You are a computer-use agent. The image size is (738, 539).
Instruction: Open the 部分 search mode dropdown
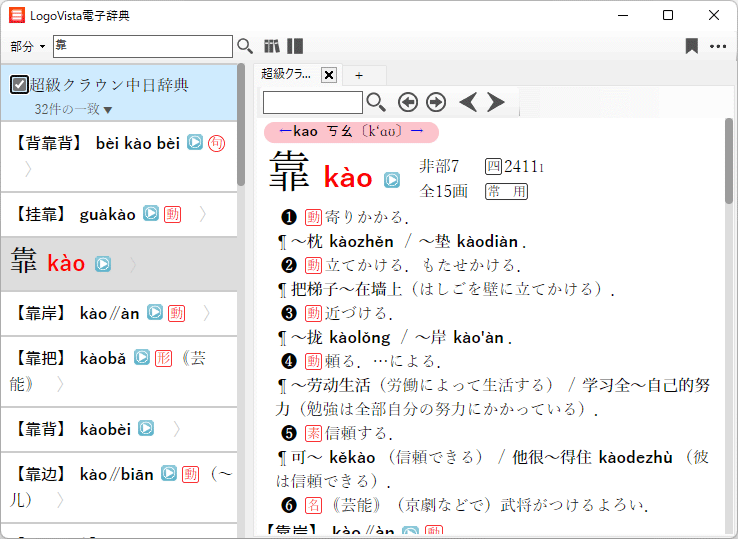pyautogui.click(x=28, y=47)
